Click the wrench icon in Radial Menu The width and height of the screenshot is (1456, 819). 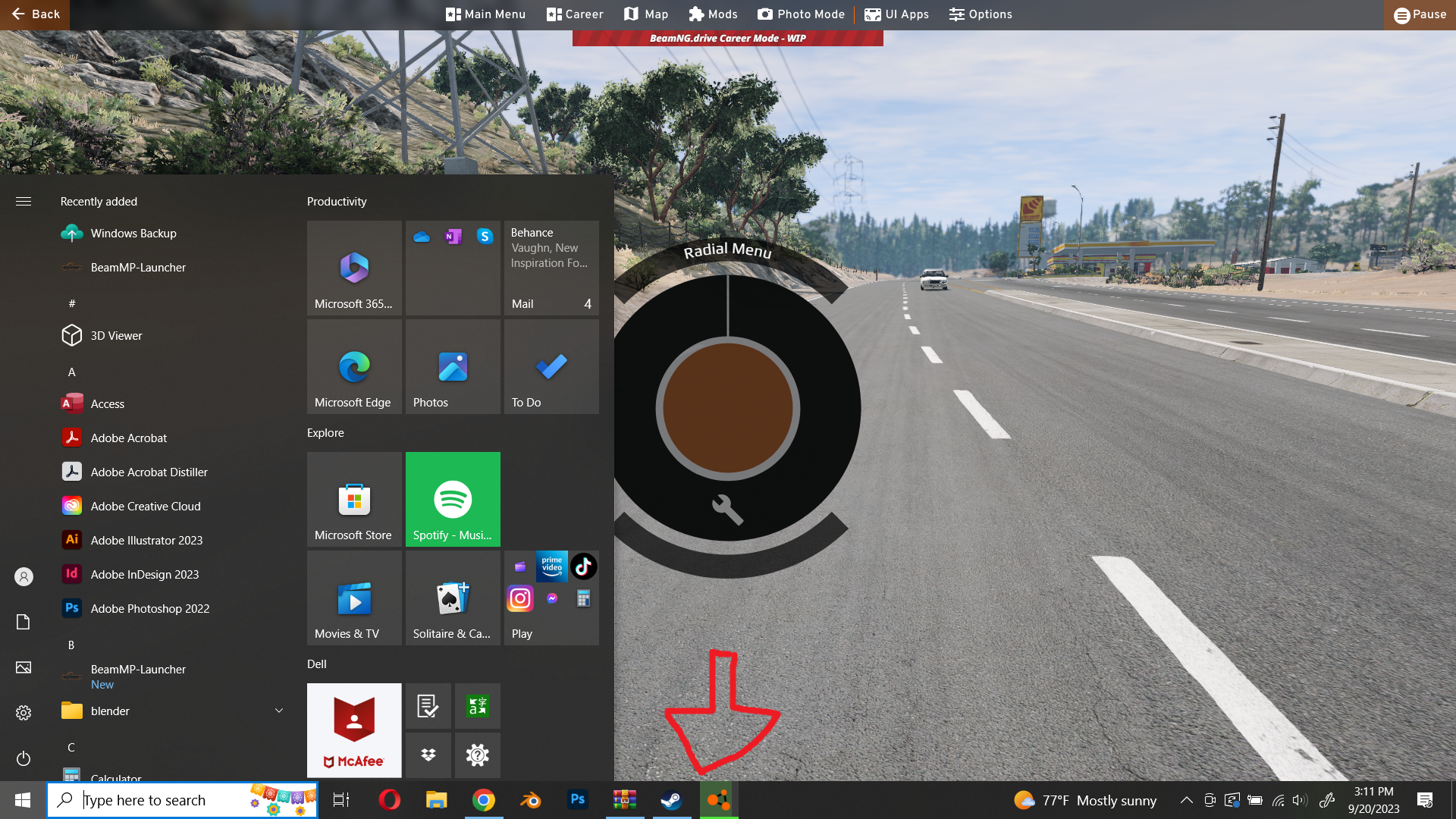727,509
